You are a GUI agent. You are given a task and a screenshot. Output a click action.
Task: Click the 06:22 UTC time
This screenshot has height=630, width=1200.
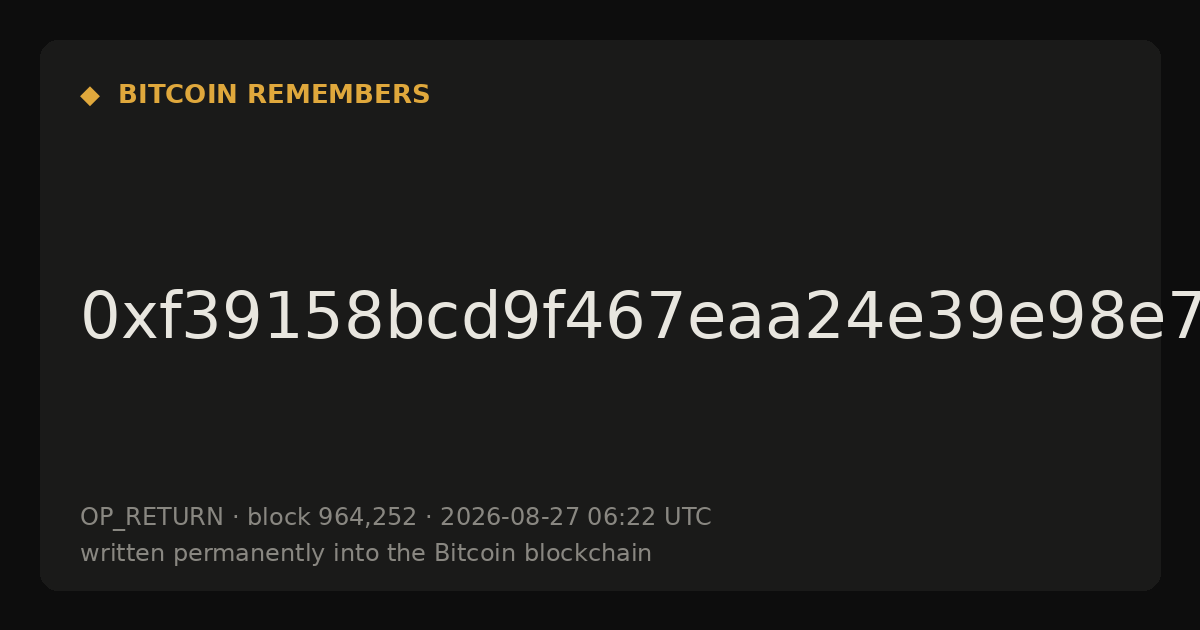point(649,518)
